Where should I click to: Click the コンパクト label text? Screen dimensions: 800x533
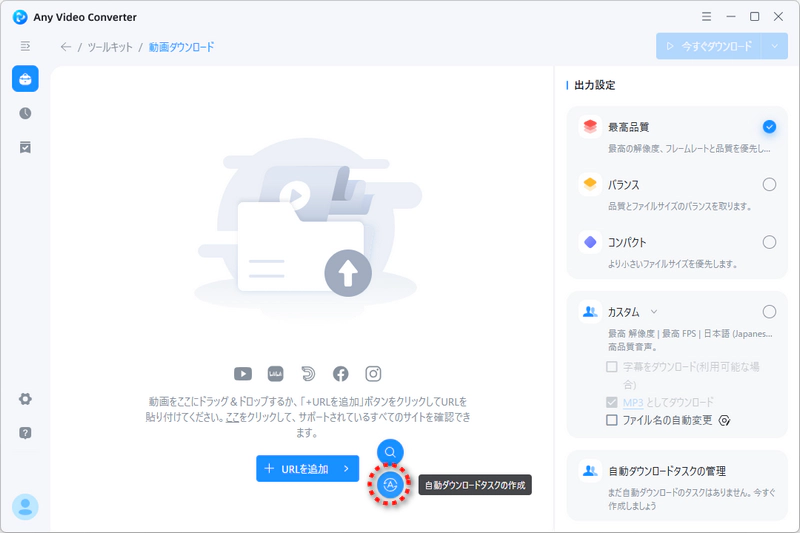627,242
